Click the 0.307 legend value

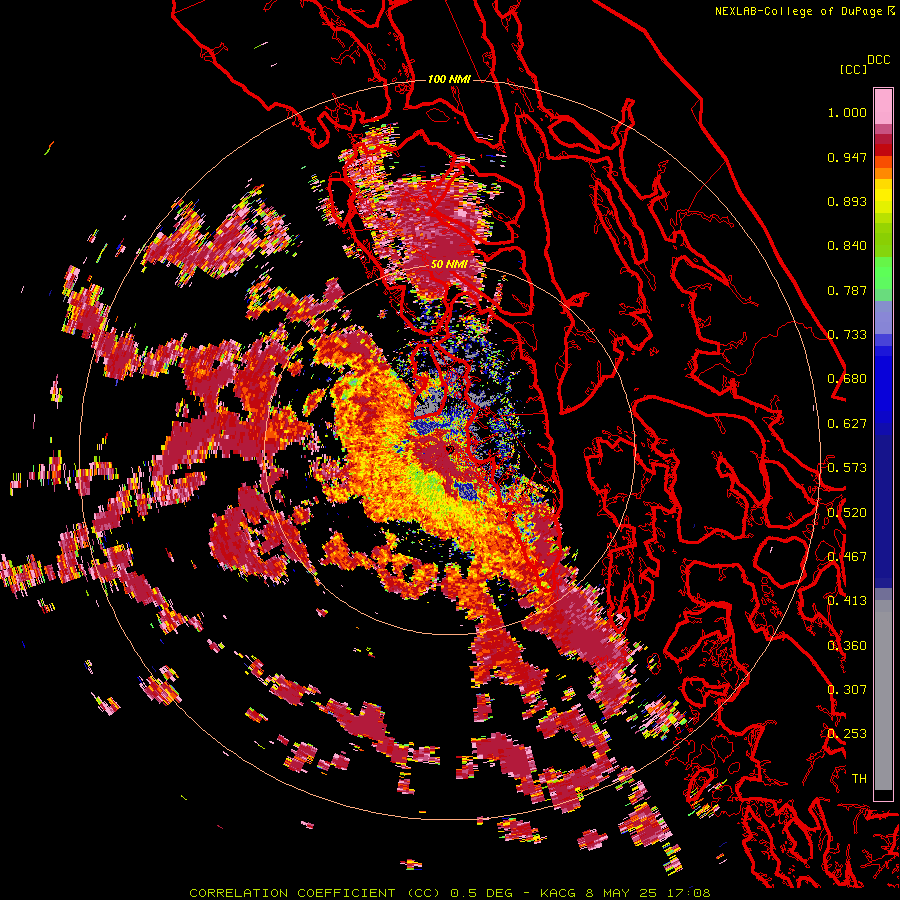tap(847, 690)
